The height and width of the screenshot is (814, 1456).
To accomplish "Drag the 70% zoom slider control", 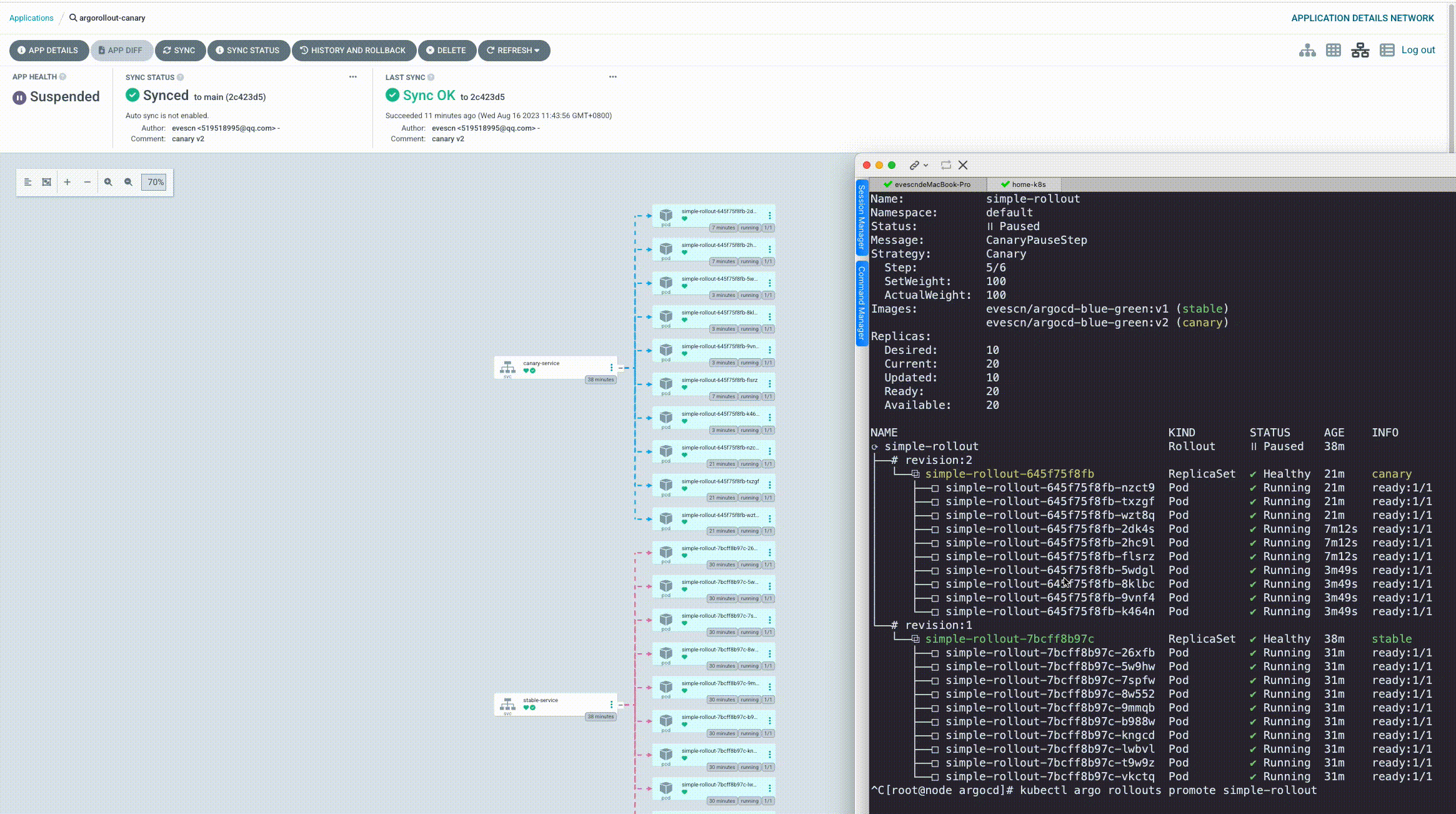I will (155, 181).
